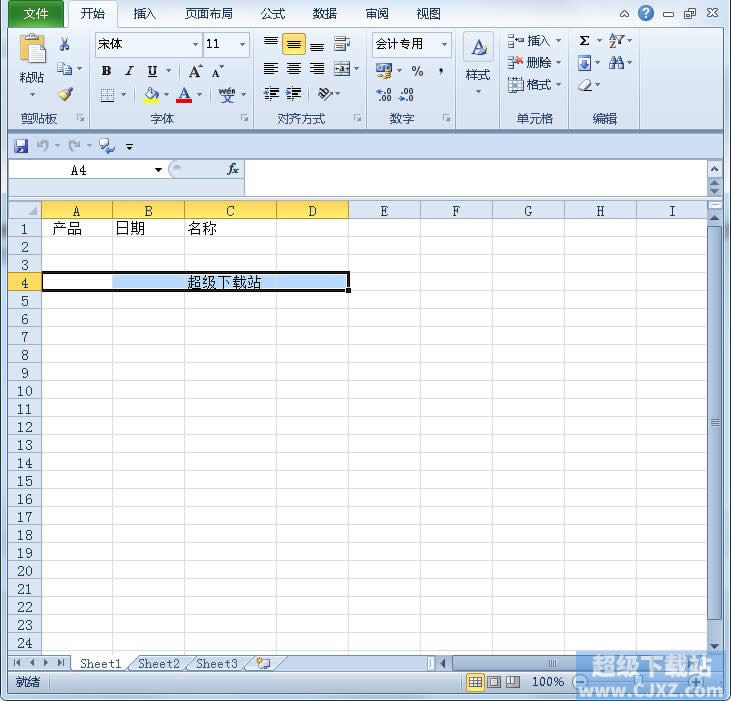
Task: Apply accounting currency format icon
Action: (384, 71)
